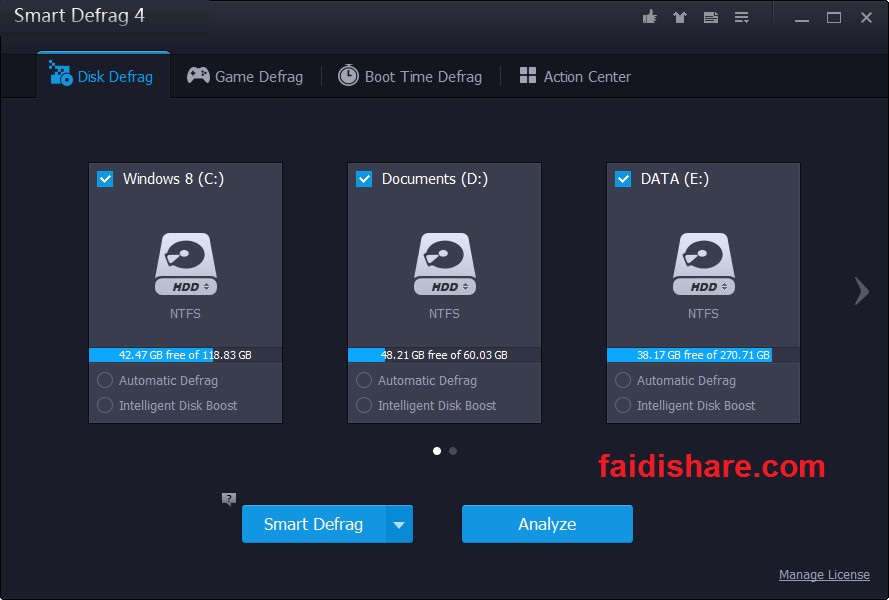Click the E: drive free space bar
This screenshot has width=889, height=600.
[704, 355]
